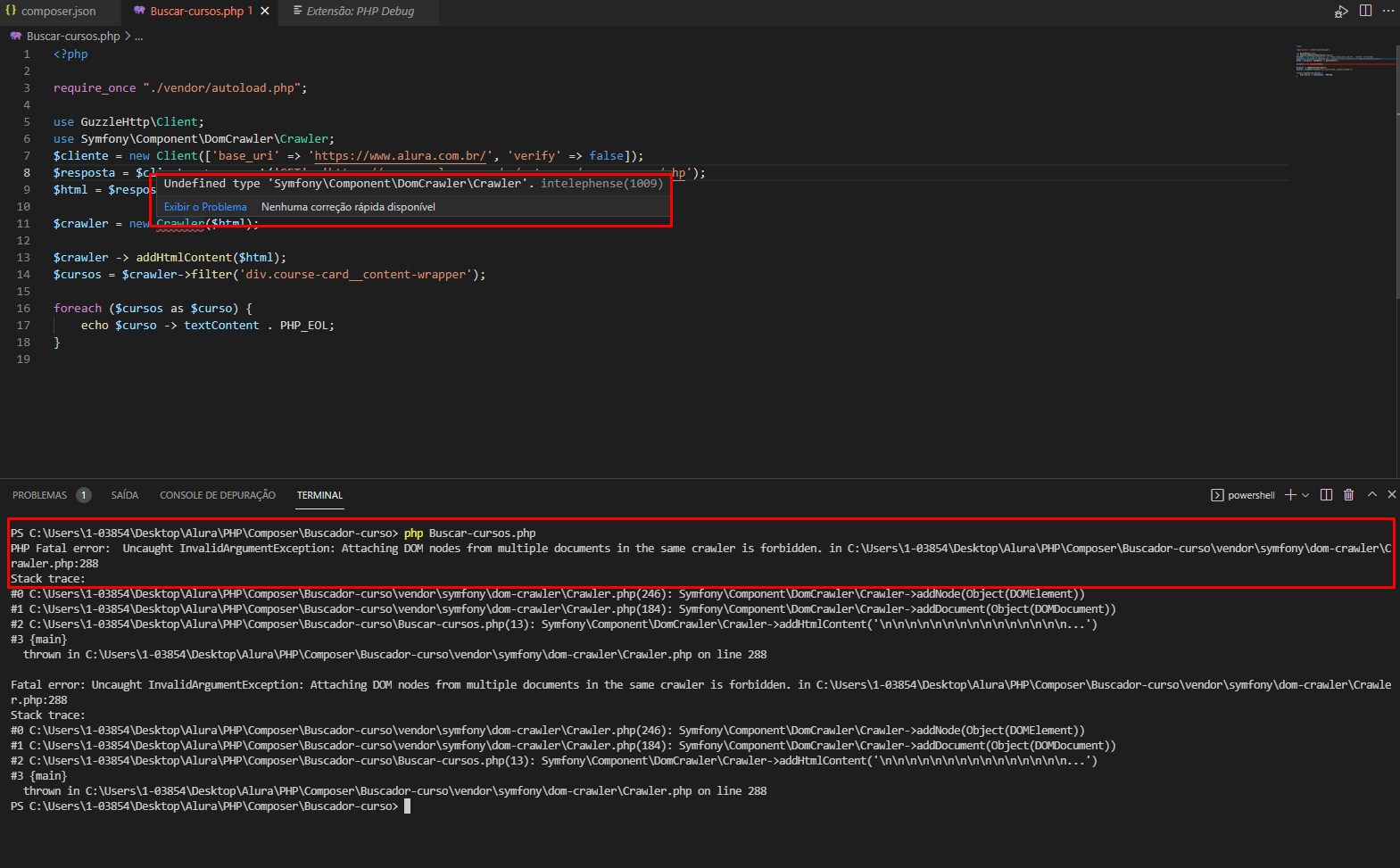Click line number 19 in the gutter

[x=23, y=360]
